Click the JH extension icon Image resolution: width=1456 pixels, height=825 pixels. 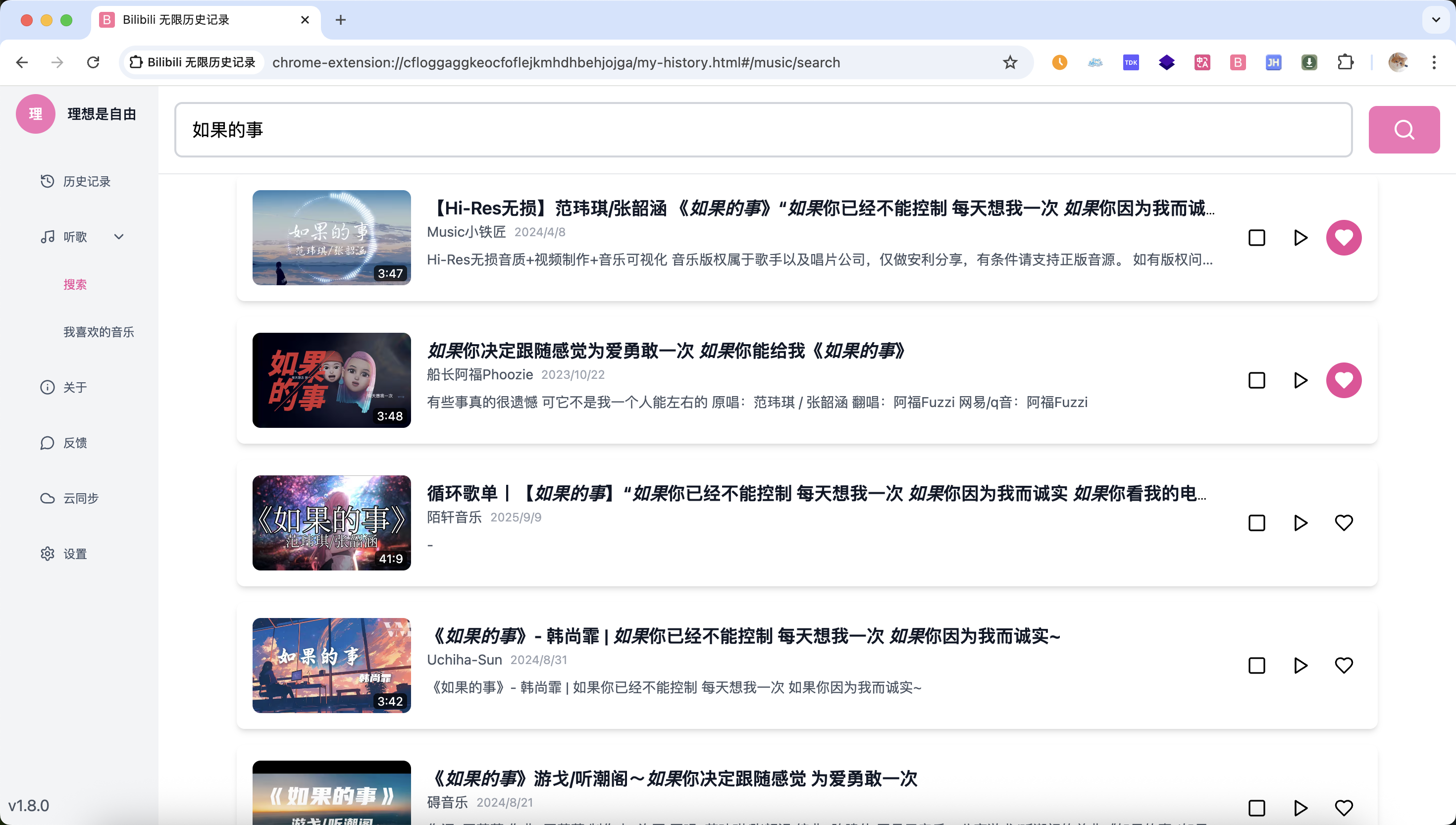pos(1274,62)
